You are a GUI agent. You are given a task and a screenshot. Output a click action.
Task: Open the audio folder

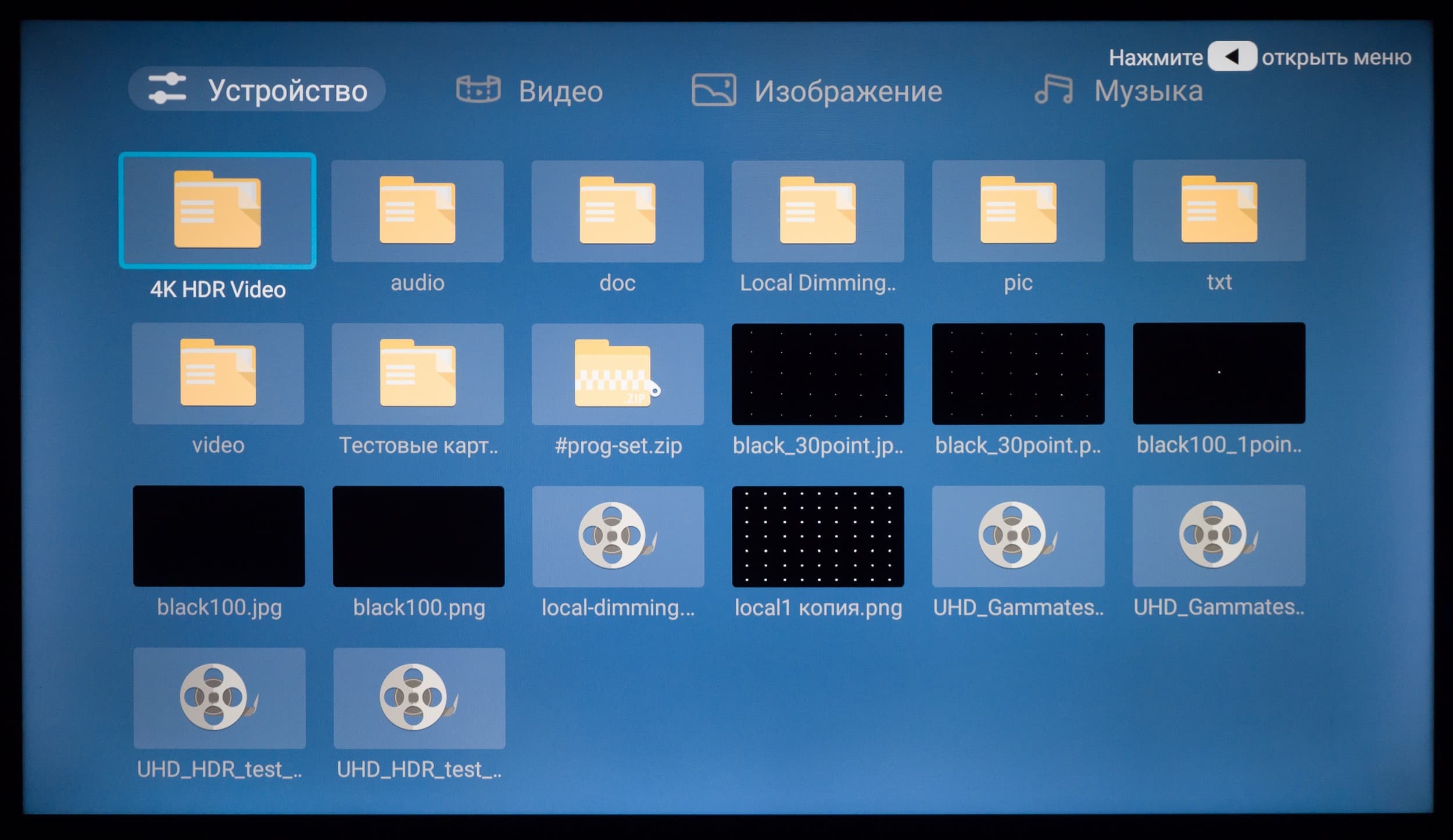pos(417,211)
